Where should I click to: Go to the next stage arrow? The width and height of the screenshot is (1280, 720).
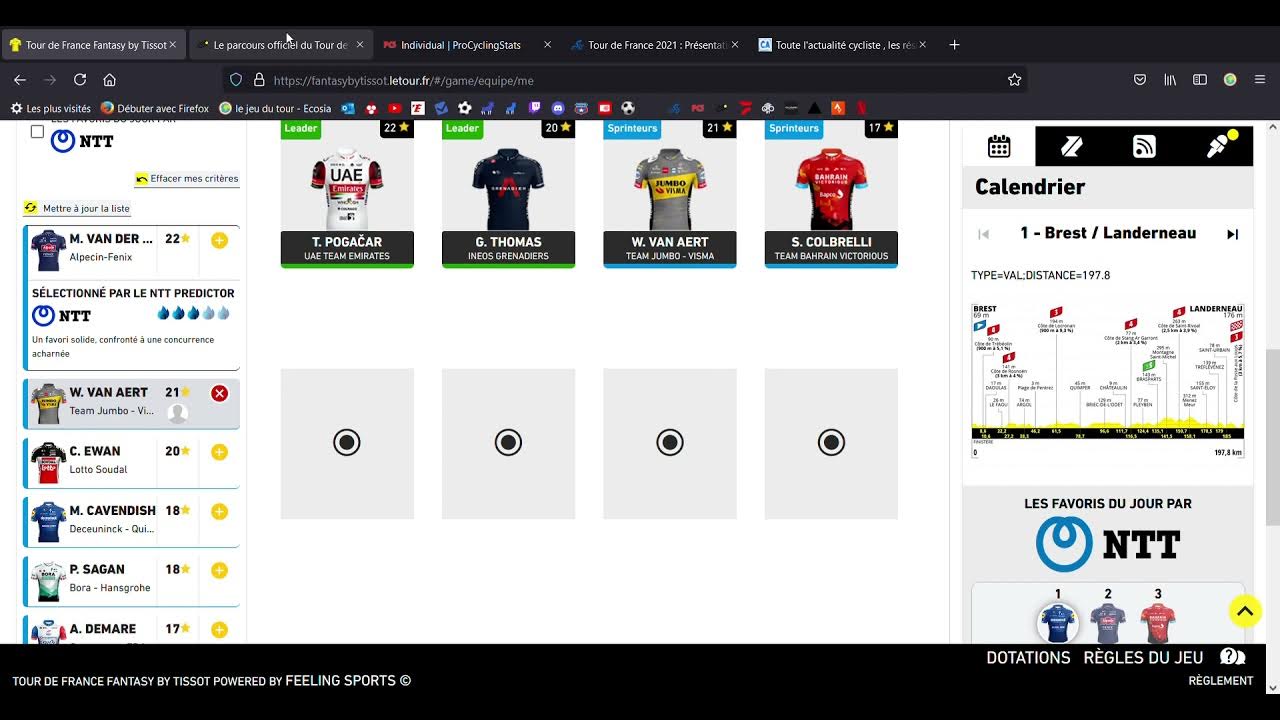pyautogui.click(x=1232, y=234)
